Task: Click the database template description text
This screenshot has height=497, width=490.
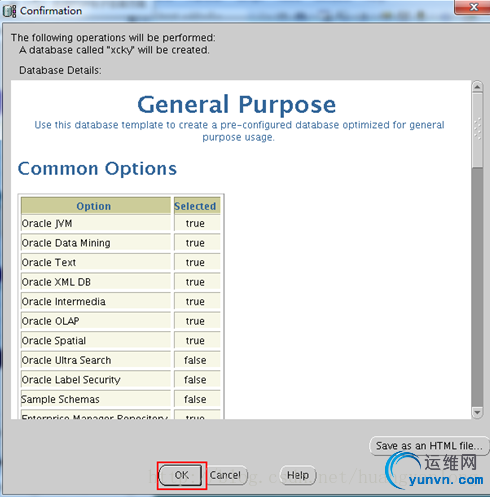Action: [239, 131]
